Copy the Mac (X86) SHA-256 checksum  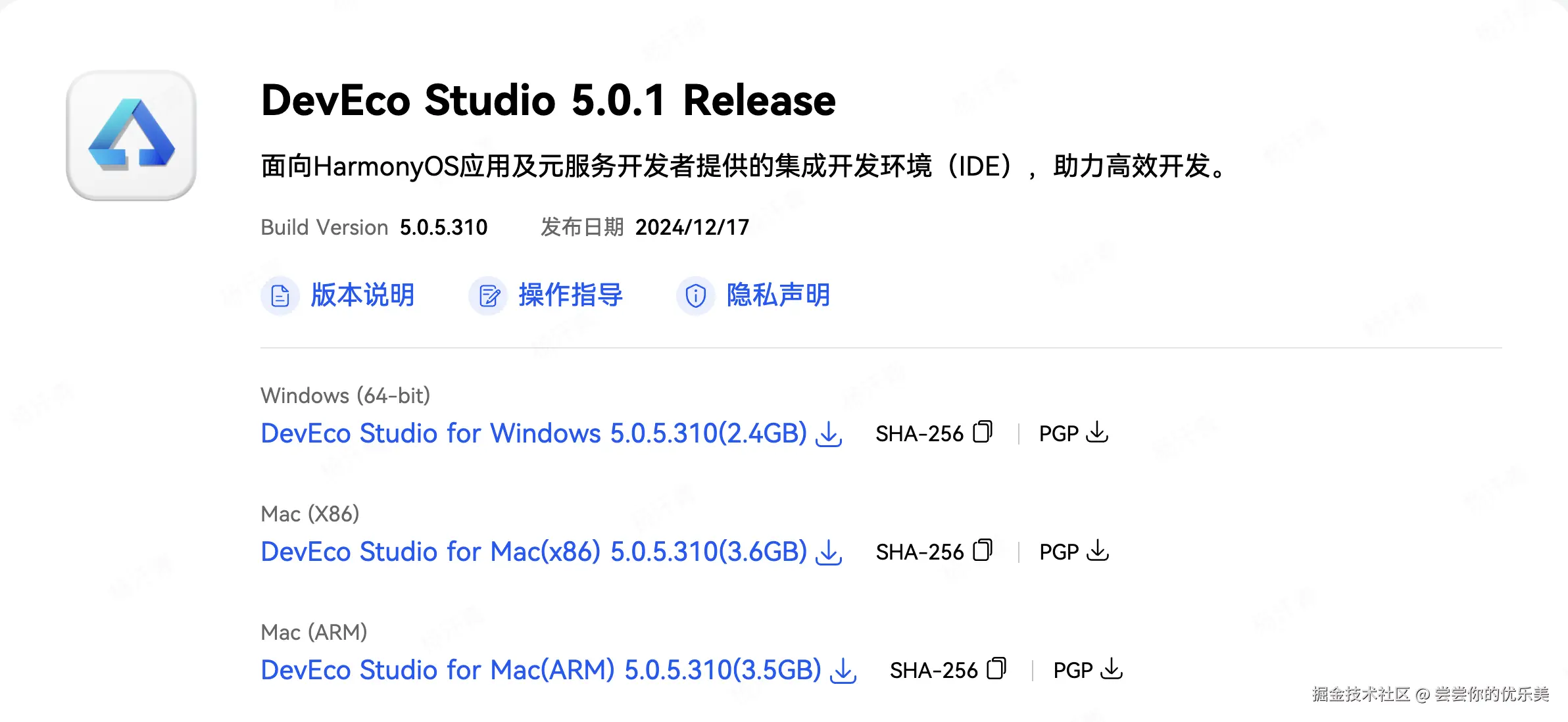click(x=982, y=550)
